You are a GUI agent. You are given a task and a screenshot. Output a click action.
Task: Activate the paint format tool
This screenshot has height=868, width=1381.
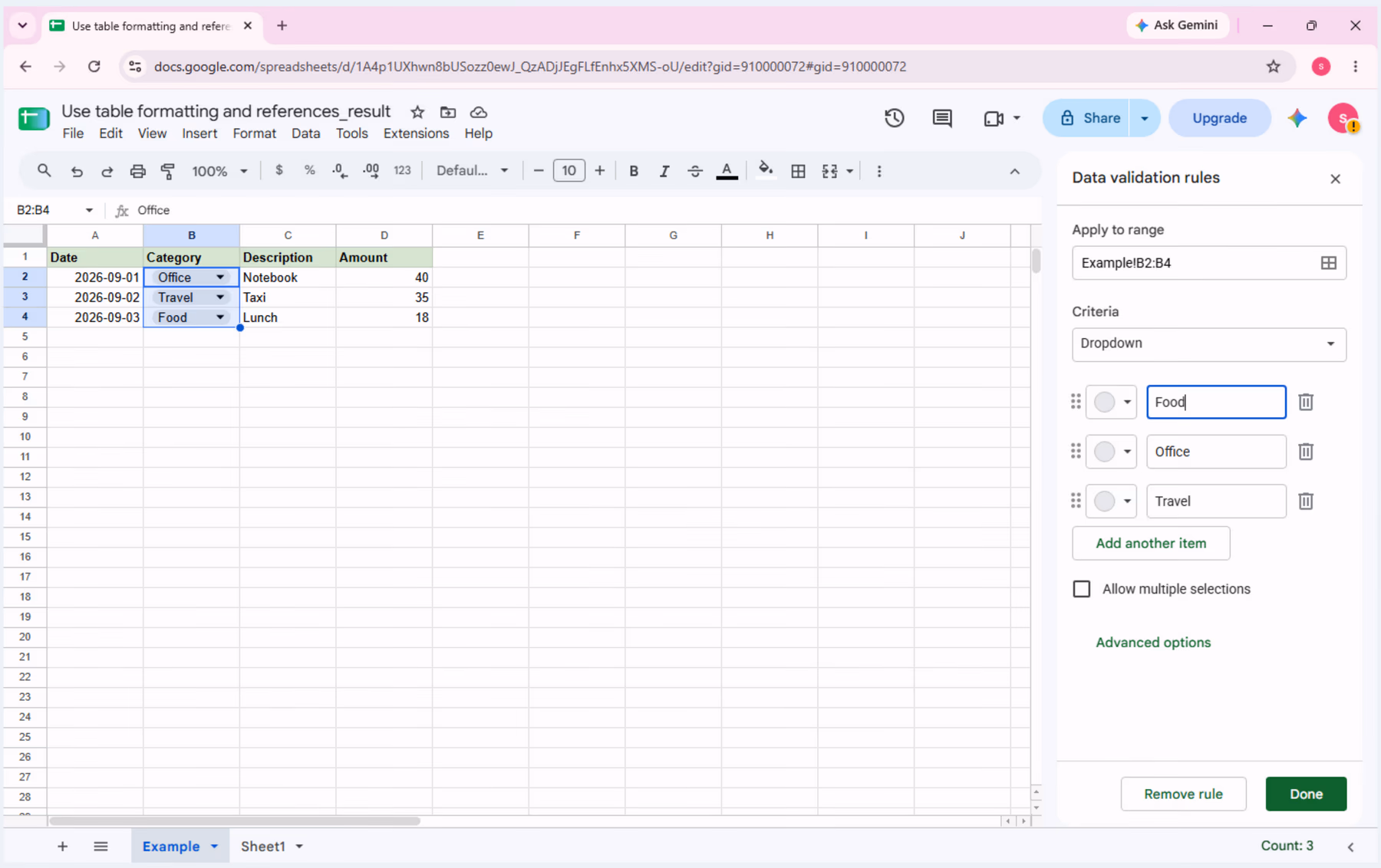pyautogui.click(x=168, y=171)
